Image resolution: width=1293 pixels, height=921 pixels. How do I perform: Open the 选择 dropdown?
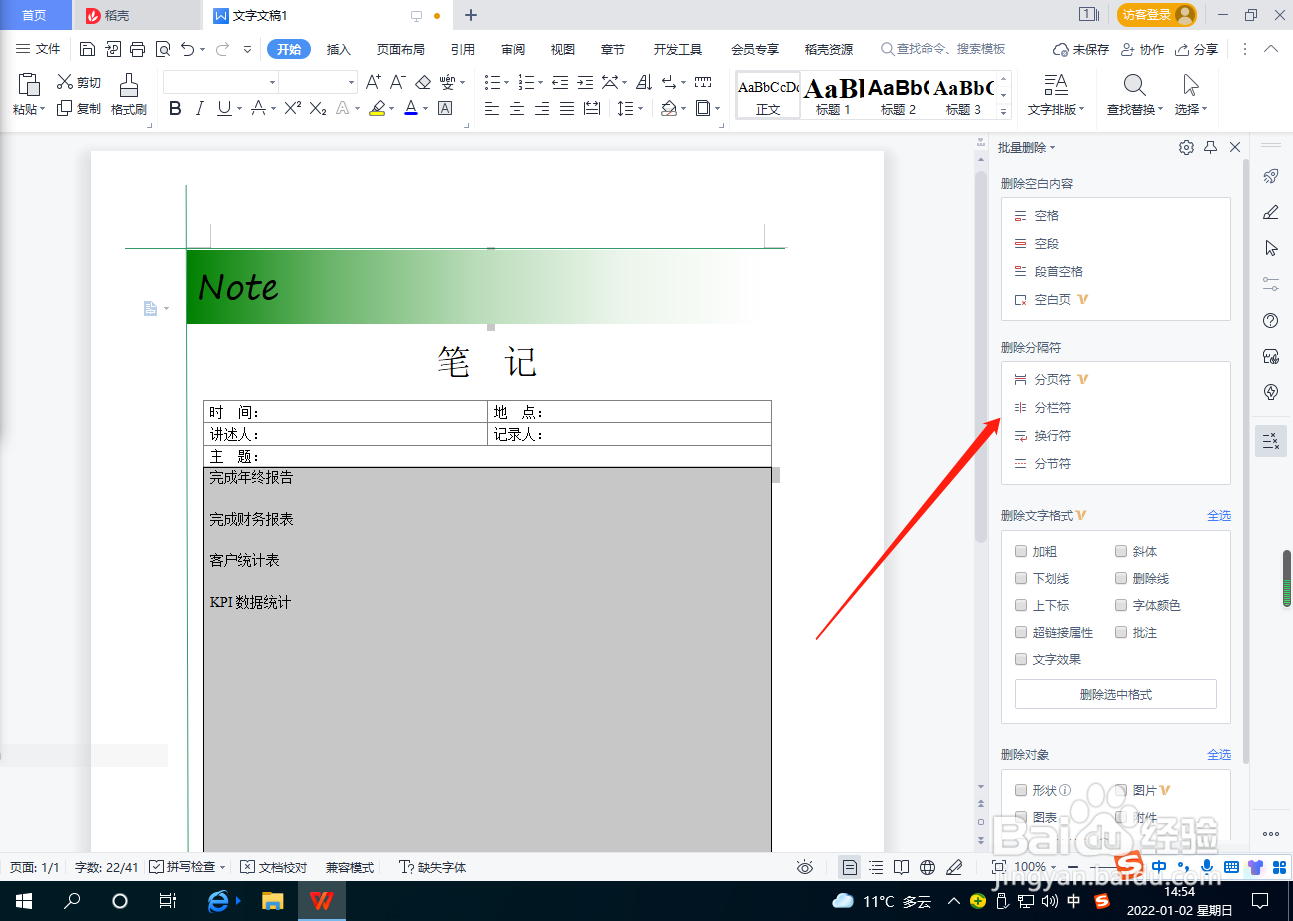click(1190, 109)
